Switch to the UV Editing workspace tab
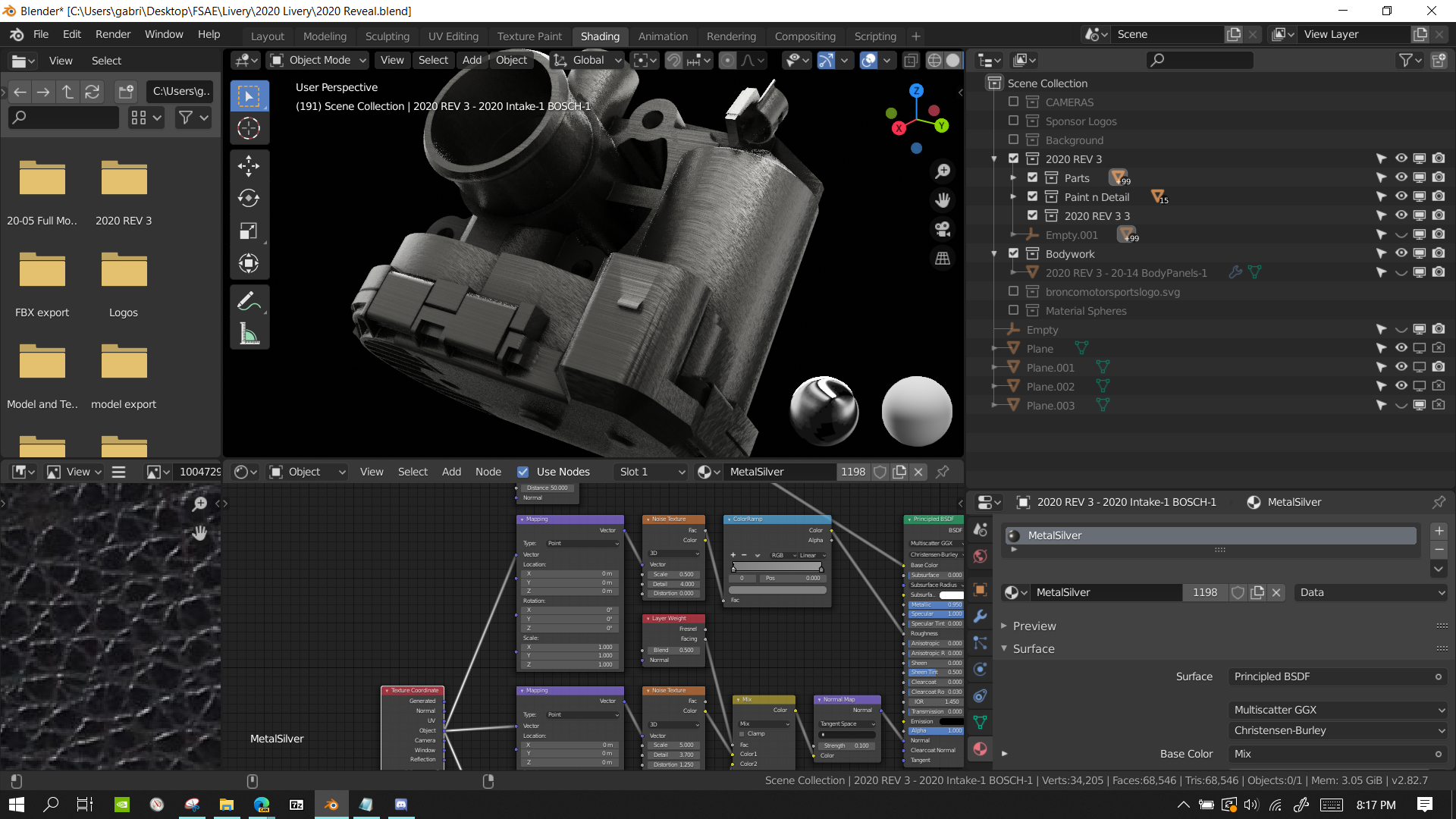 click(x=453, y=36)
